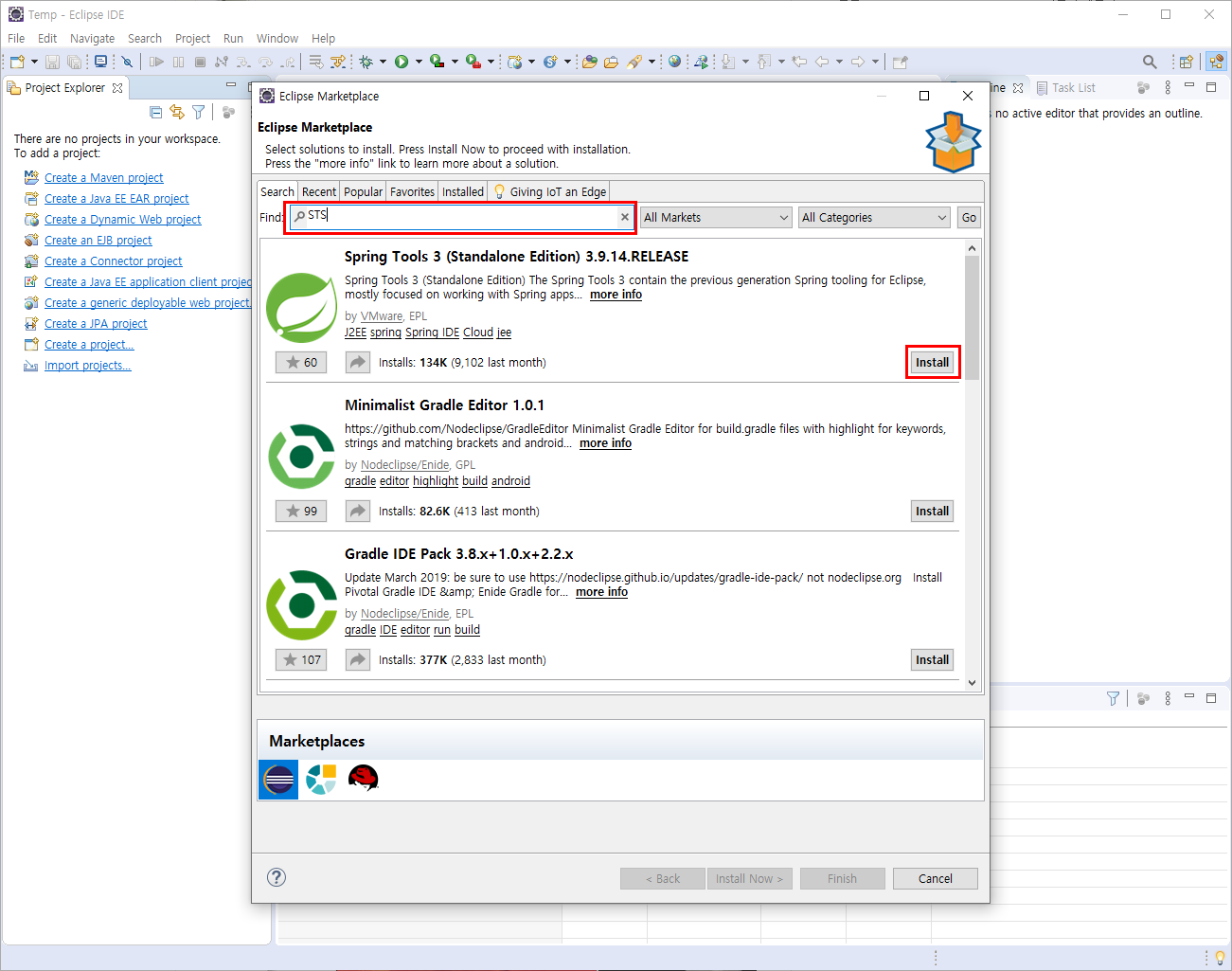
Task: Click Import projects... link
Action: (x=87, y=366)
